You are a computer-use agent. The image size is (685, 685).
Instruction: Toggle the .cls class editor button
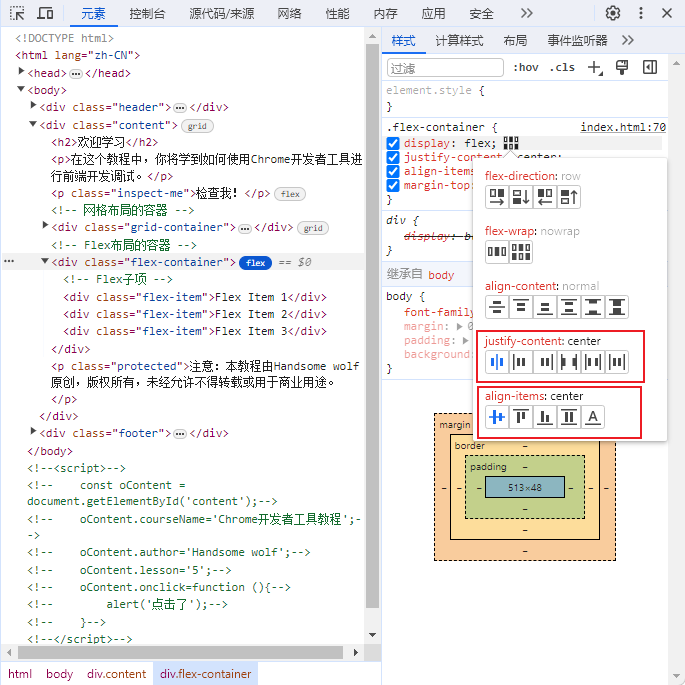[562, 67]
